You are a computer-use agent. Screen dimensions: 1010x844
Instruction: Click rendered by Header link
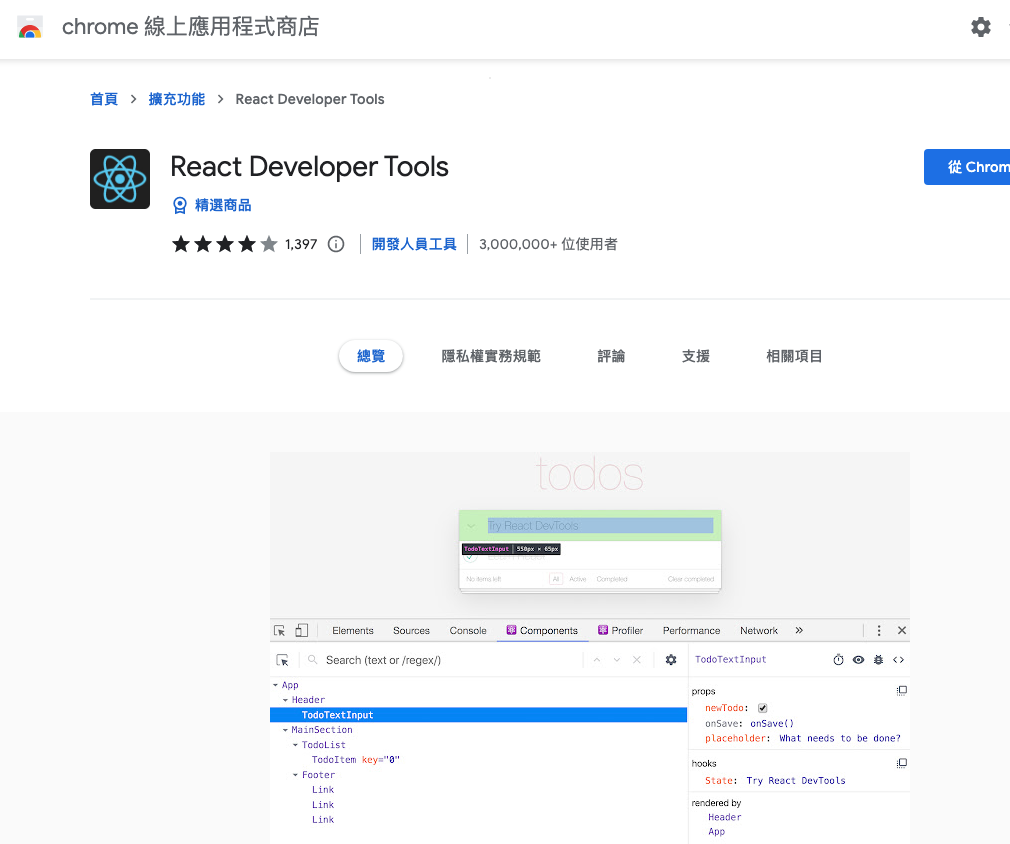coord(725,818)
